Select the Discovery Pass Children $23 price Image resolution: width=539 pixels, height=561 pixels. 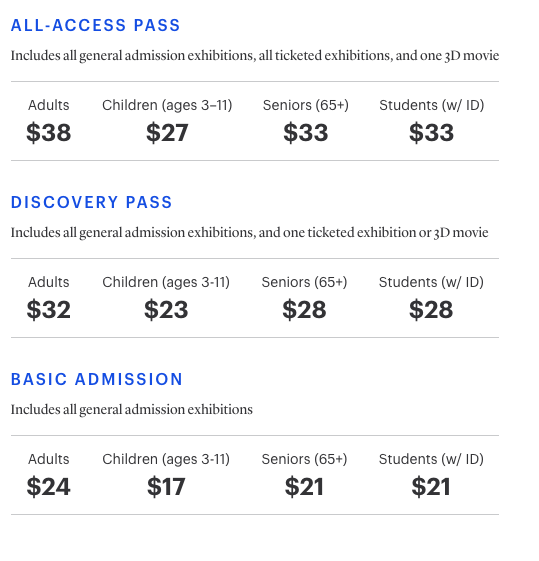[x=166, y=309]
